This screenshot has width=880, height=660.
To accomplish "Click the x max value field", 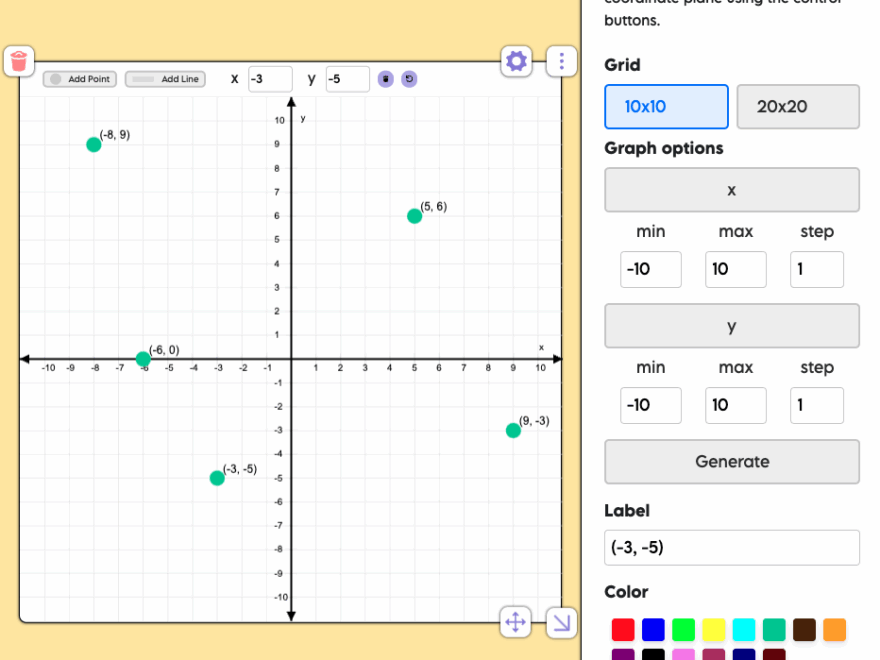I will [735, 269].
